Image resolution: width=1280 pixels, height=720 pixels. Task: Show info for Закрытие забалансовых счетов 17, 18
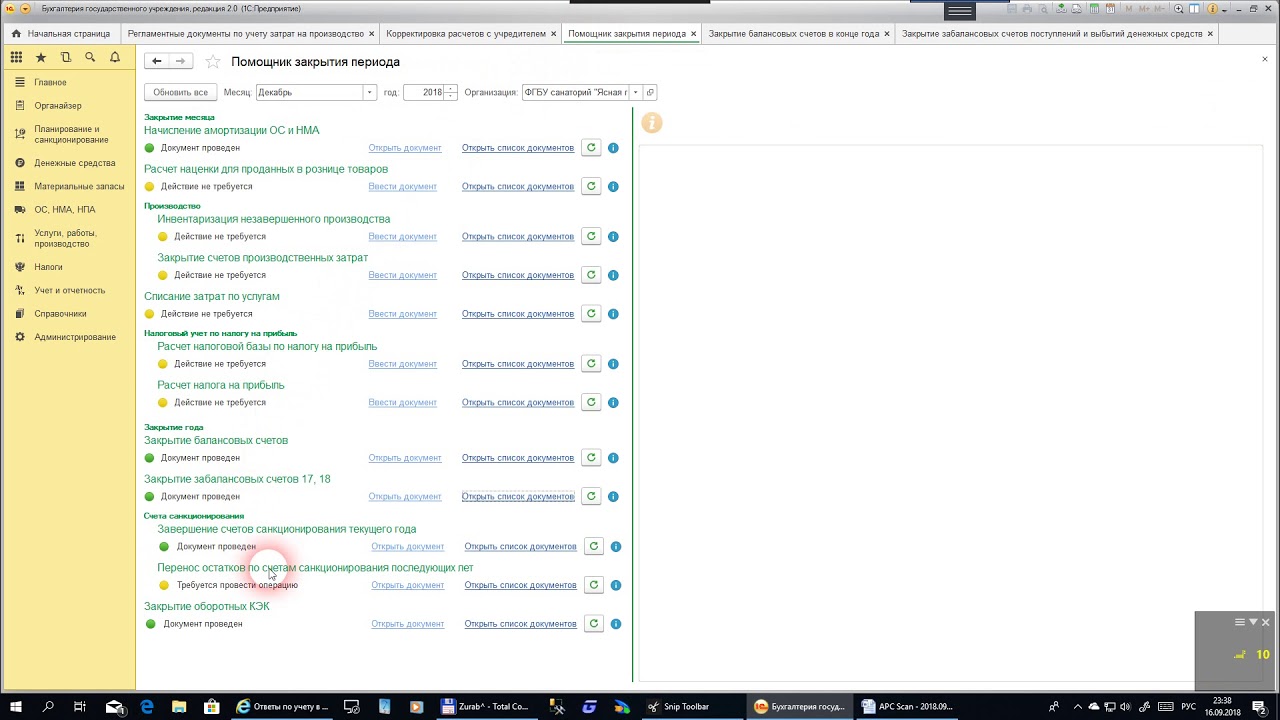coord(613,496)
